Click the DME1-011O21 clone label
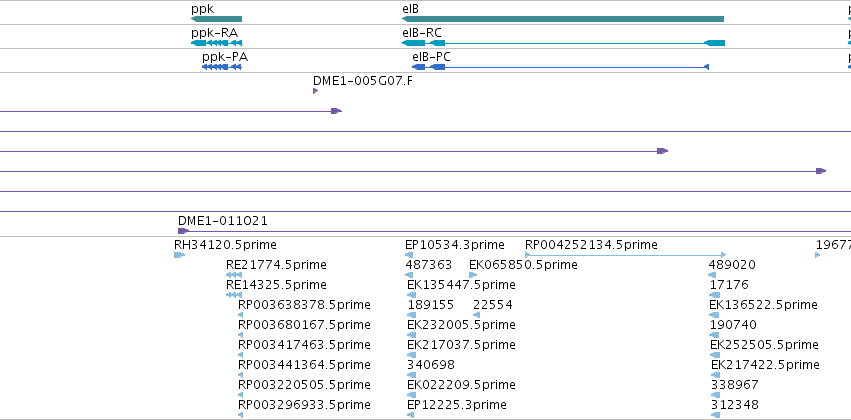The height and width of the screenshot is (420, 851). [223, 221]
